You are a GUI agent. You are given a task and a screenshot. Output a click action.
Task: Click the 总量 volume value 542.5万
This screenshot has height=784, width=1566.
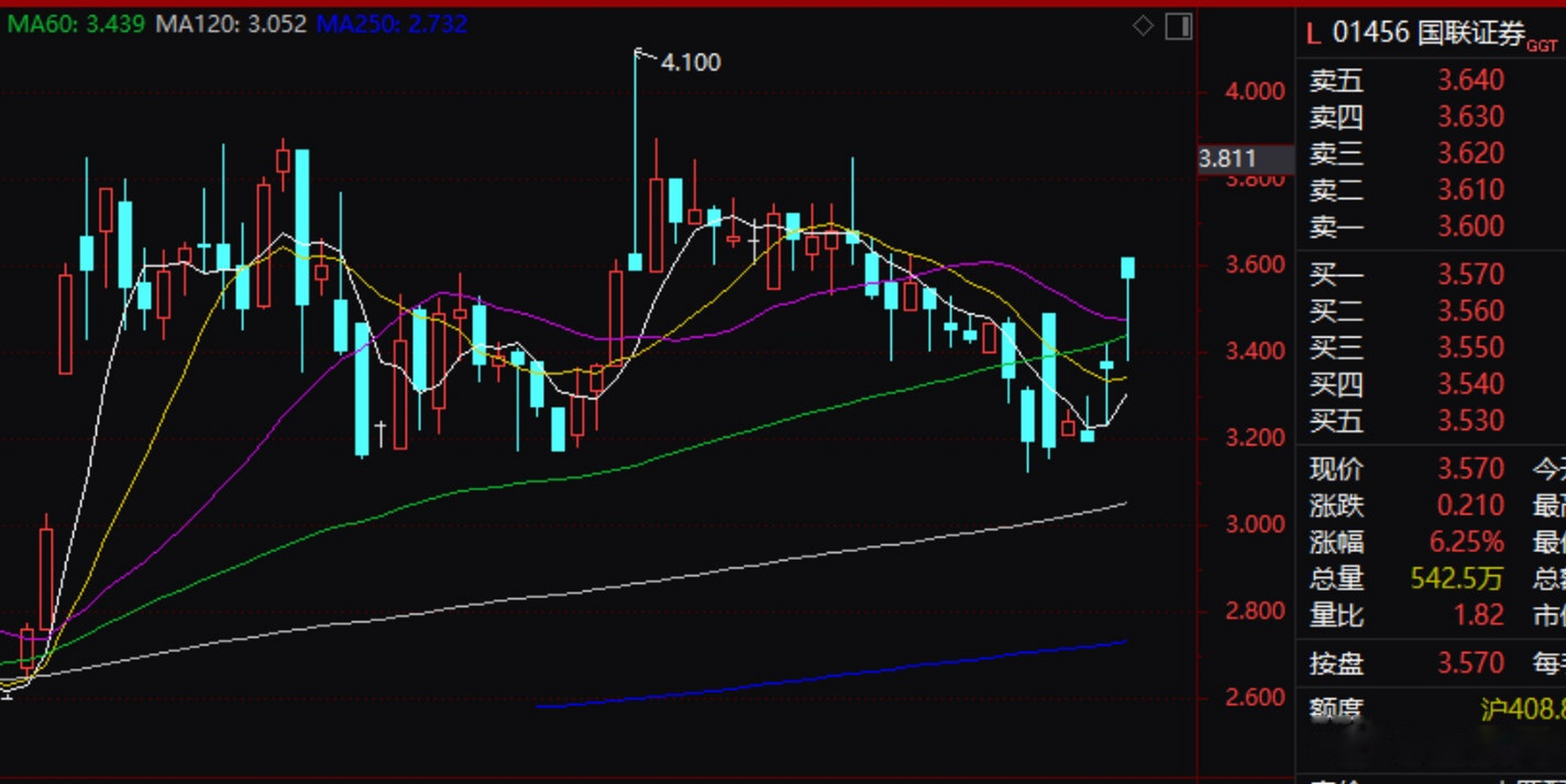[1456, 578]
